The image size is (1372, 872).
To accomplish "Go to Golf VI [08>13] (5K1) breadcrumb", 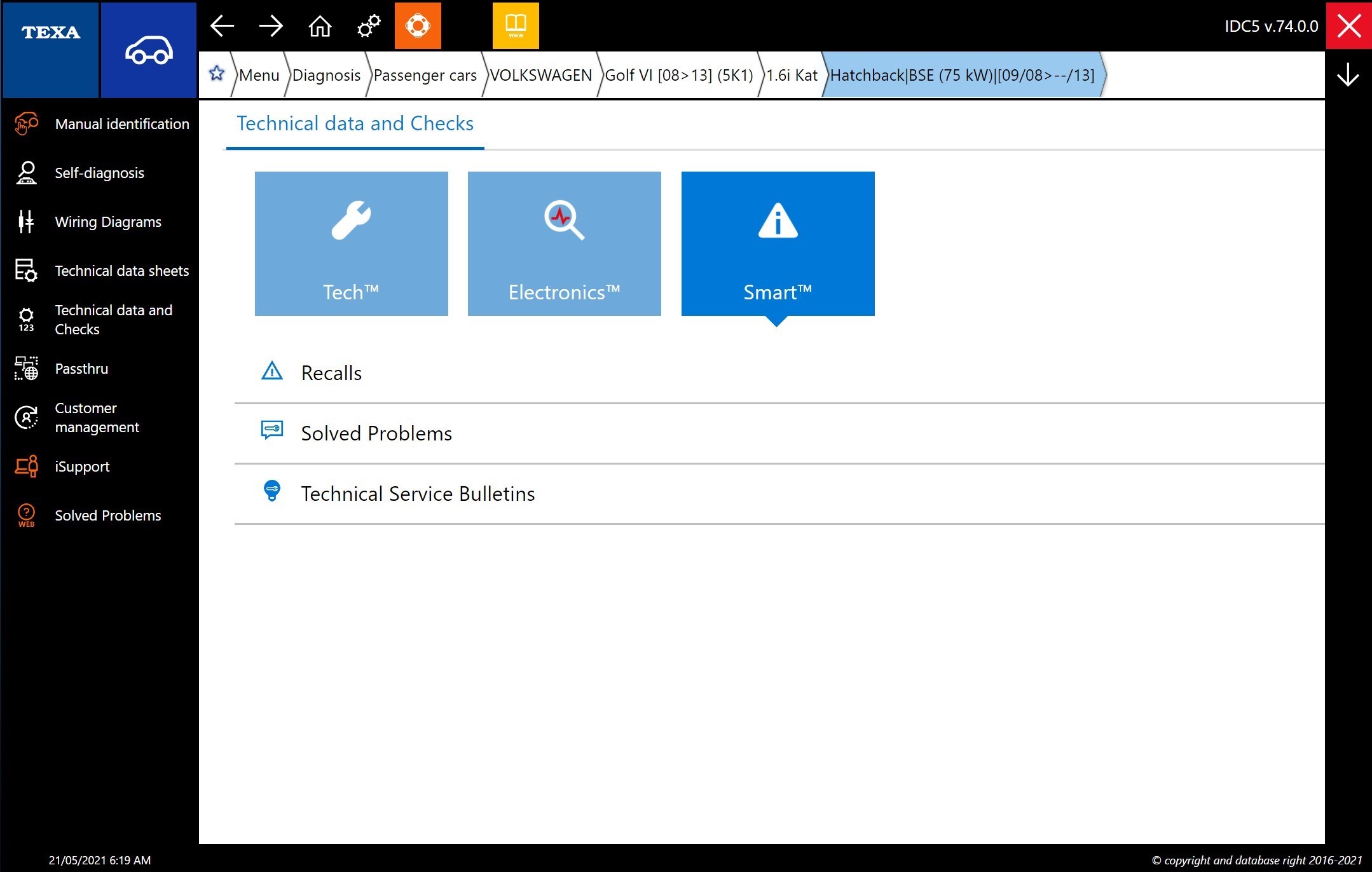I will point(679,75).
